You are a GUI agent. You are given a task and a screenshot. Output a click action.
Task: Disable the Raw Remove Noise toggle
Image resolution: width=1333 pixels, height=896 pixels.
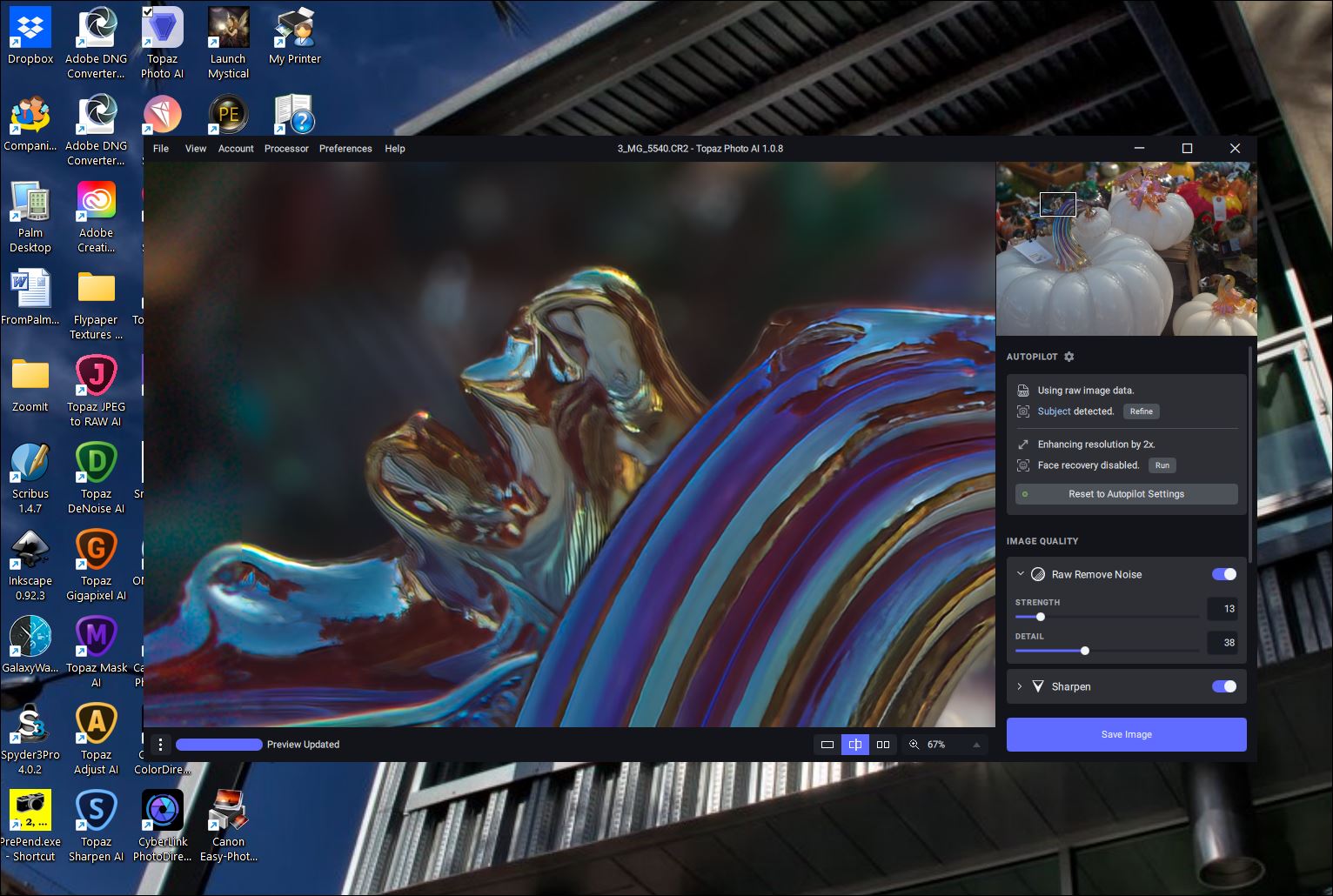coord(1224,574)
